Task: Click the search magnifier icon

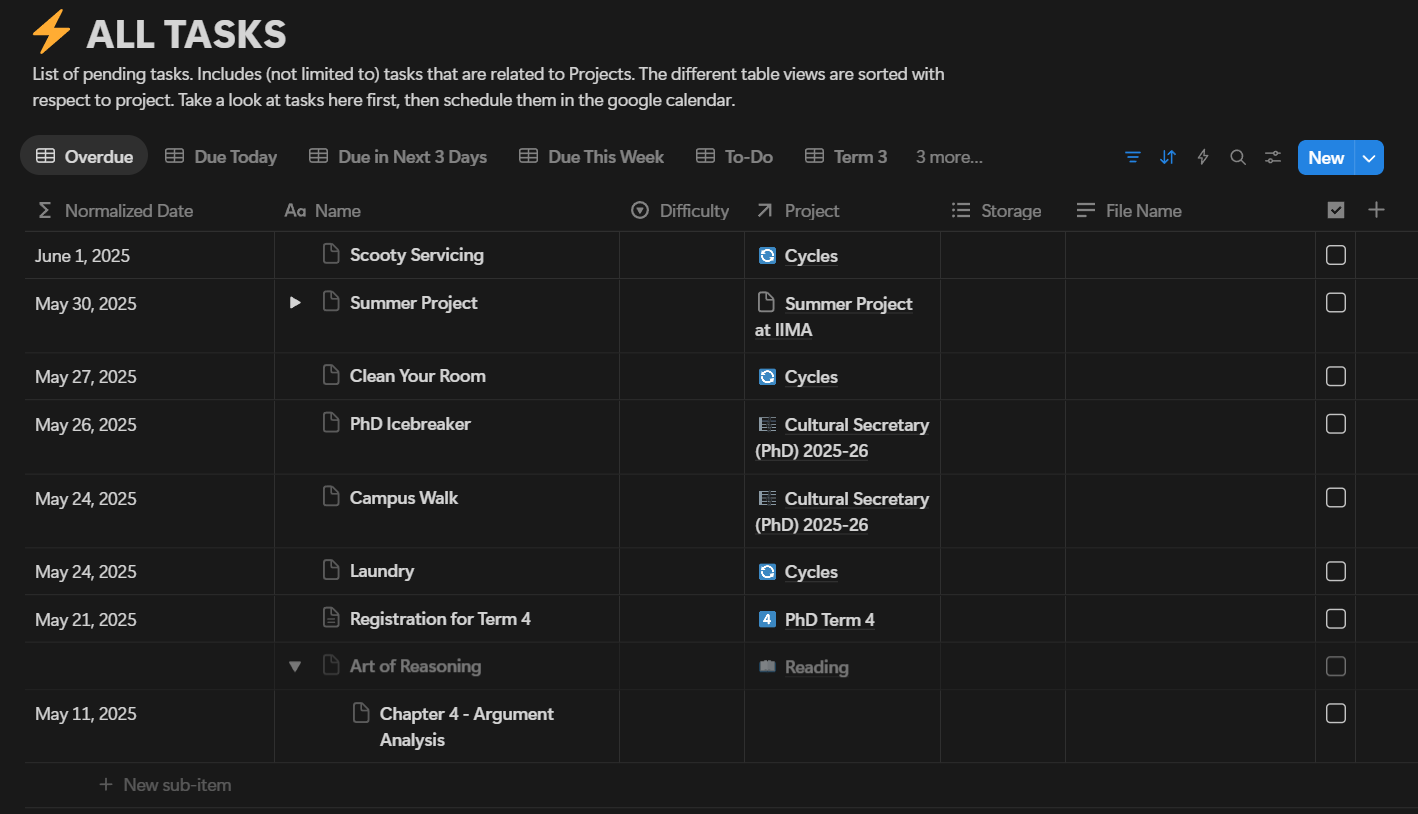Action: (x=1237, y=157)
